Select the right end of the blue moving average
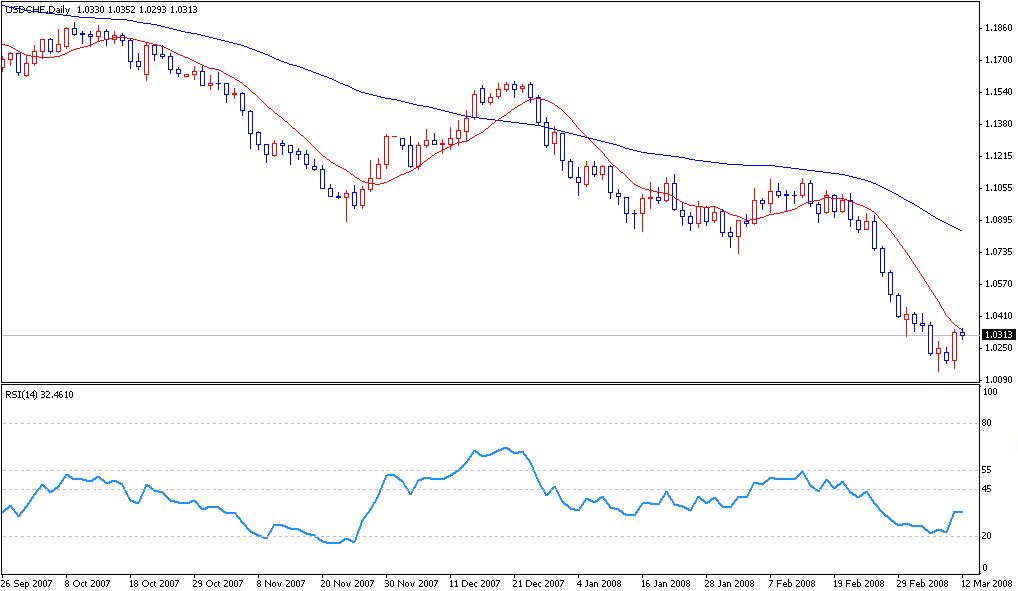 tap(961, 230)
